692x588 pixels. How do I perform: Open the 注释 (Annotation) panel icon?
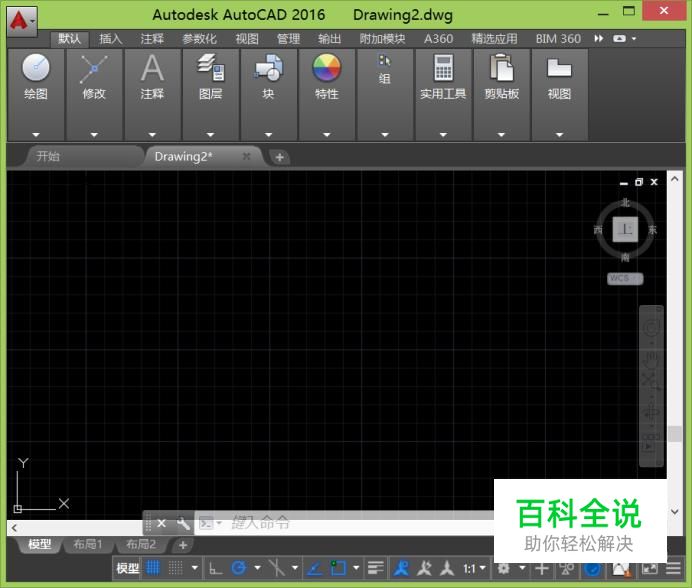[152, 68]
